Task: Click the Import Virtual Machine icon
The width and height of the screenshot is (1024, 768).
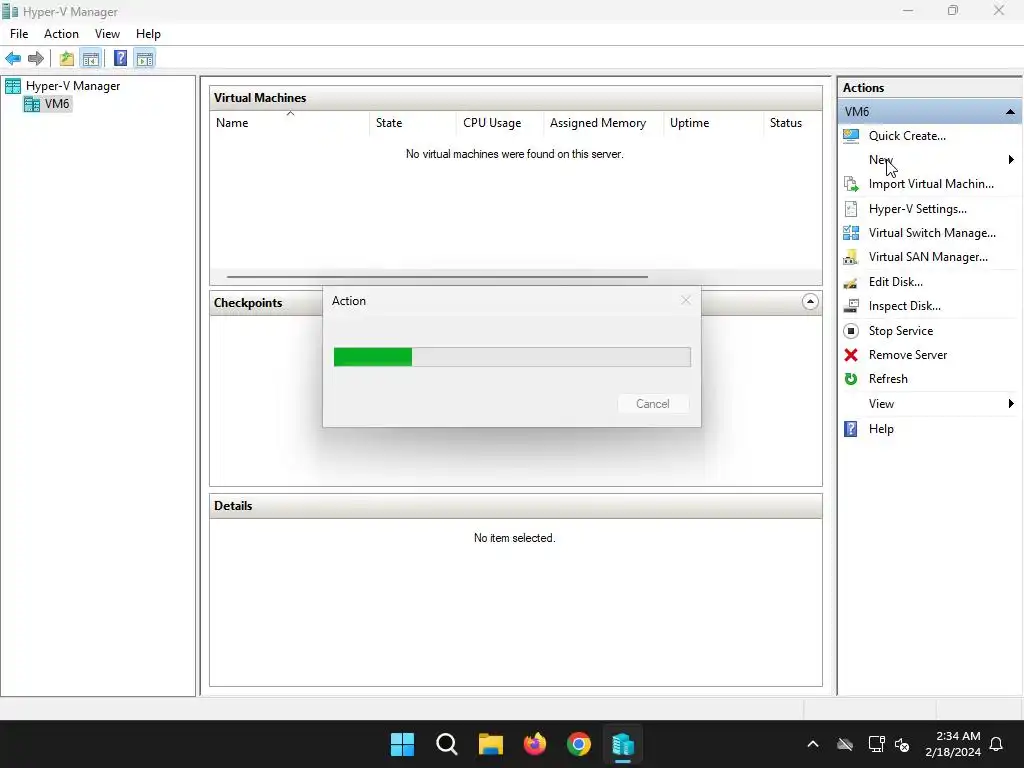Action: pos(851,184)
